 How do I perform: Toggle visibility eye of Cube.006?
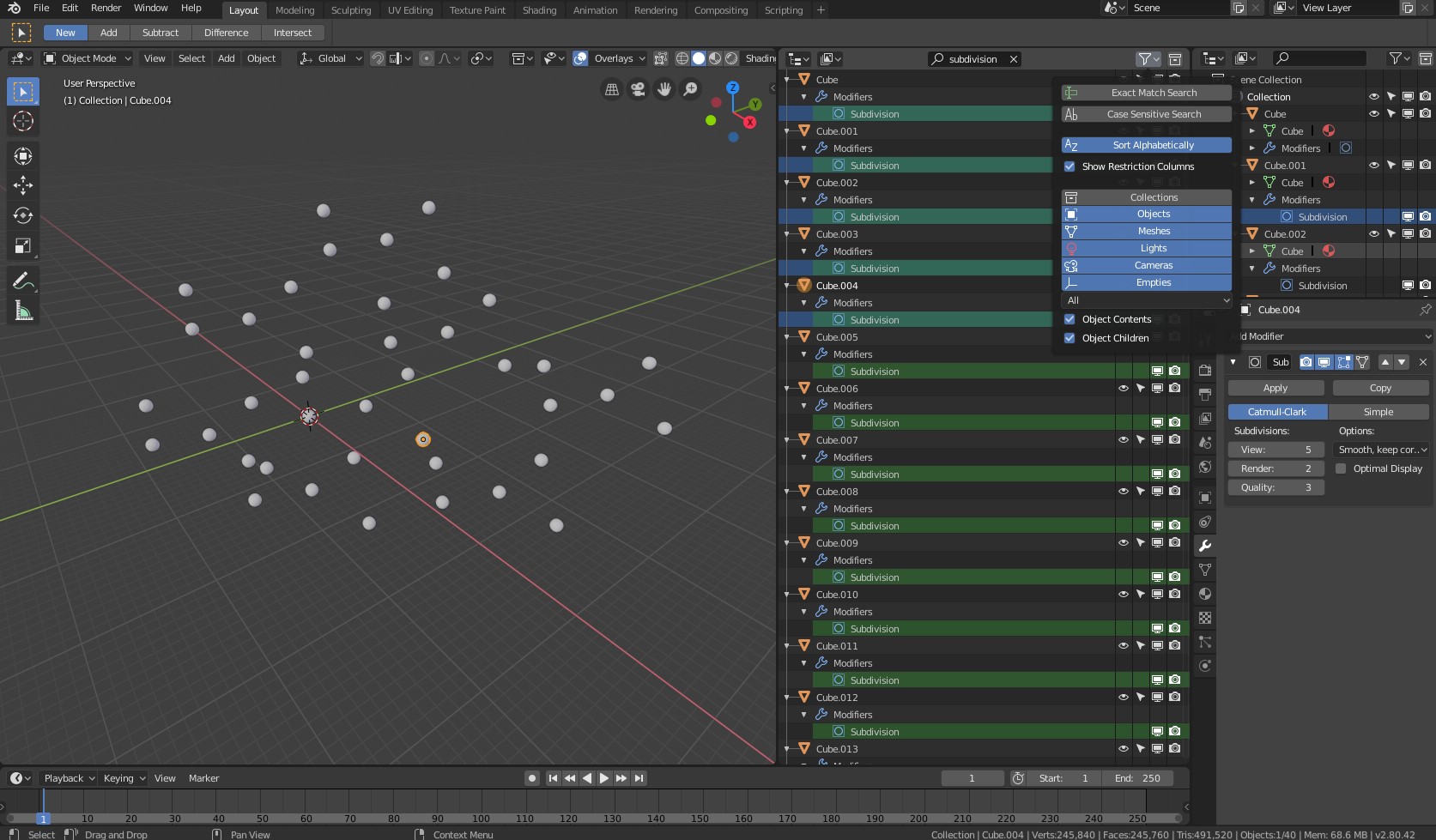click(x=1123, y=389)
